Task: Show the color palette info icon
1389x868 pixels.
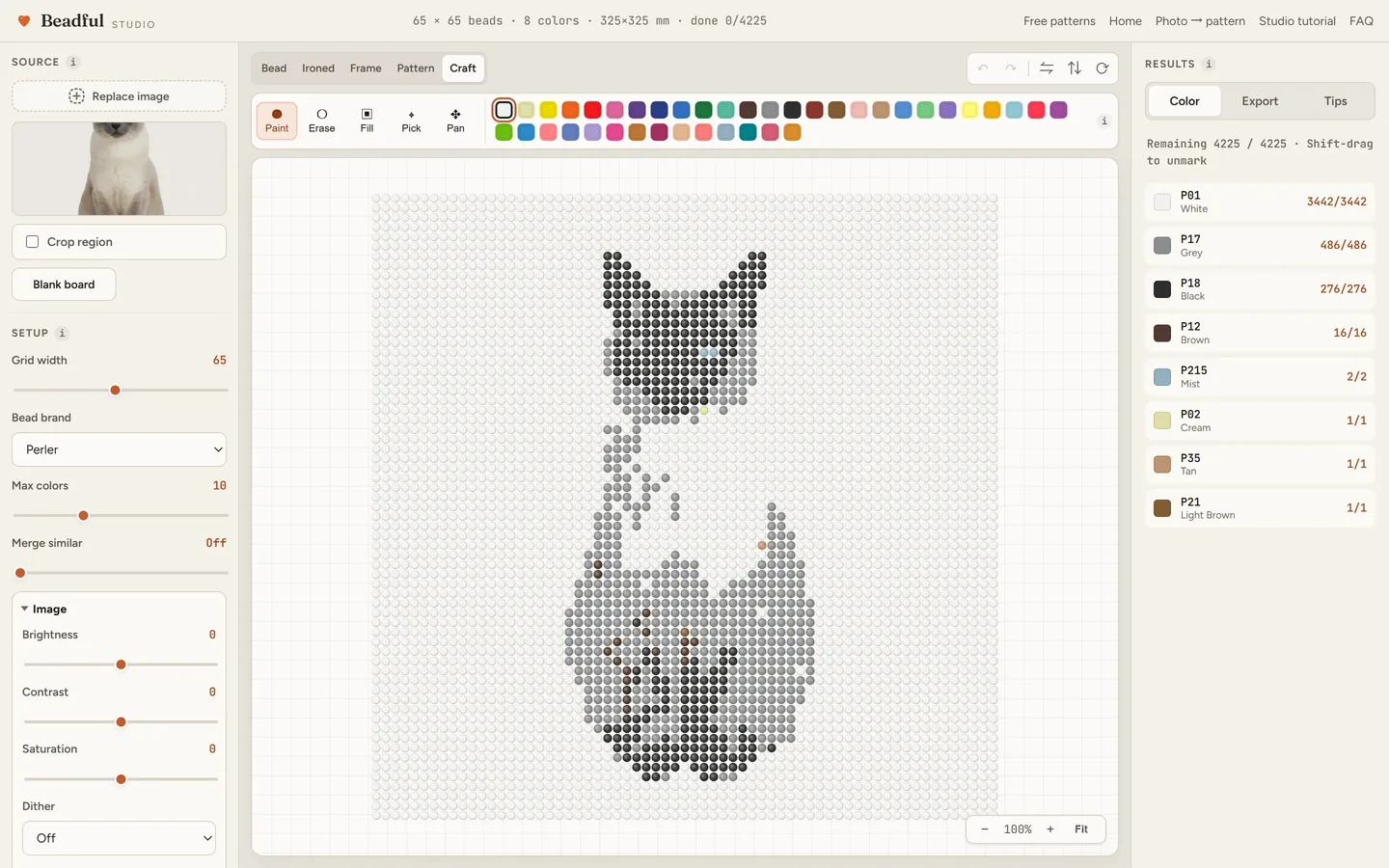Action: 1103,121
